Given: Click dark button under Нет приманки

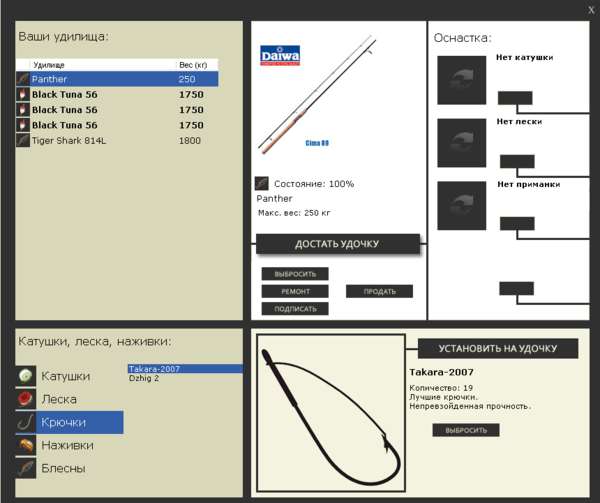Looking at the screenshot, I should coord(517,223).
